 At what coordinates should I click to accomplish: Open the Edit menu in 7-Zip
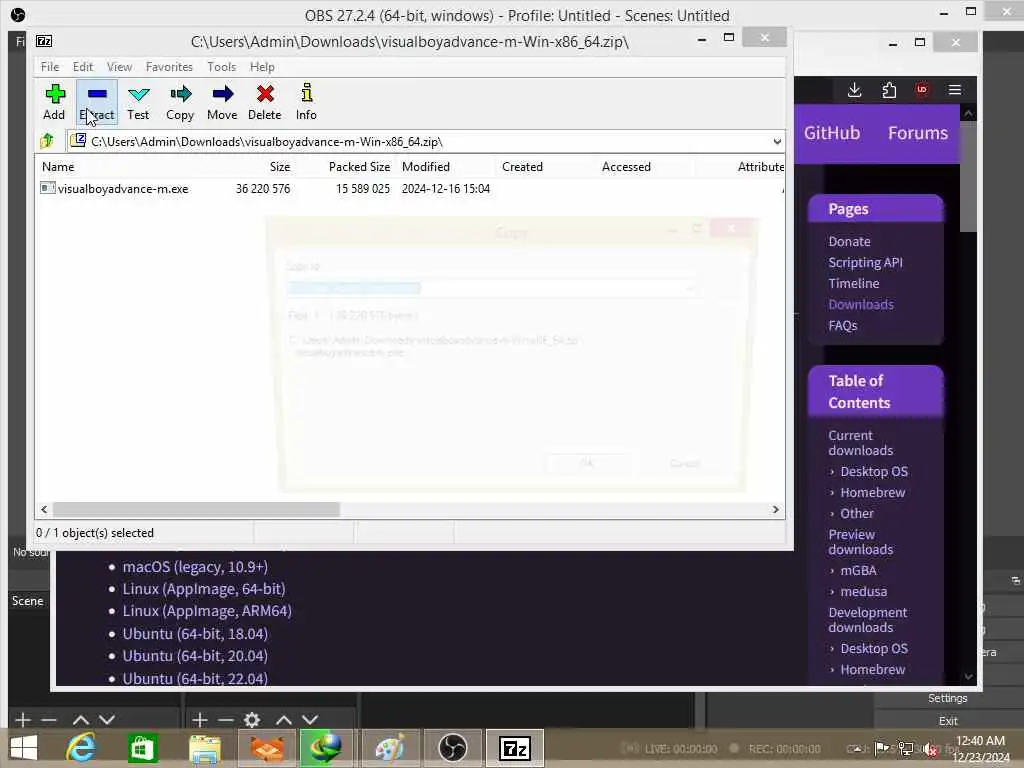pyautogui.click(x=83, y=67)
